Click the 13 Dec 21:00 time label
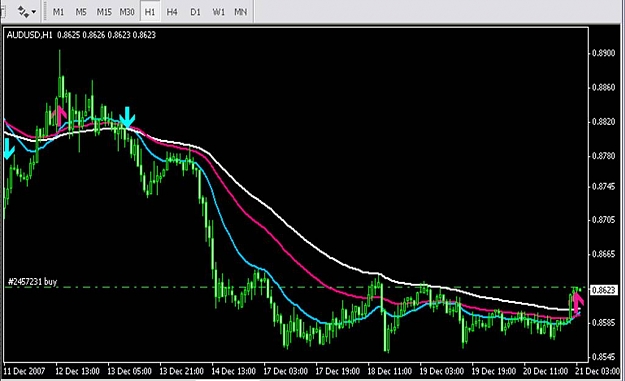 coord(181,371)
